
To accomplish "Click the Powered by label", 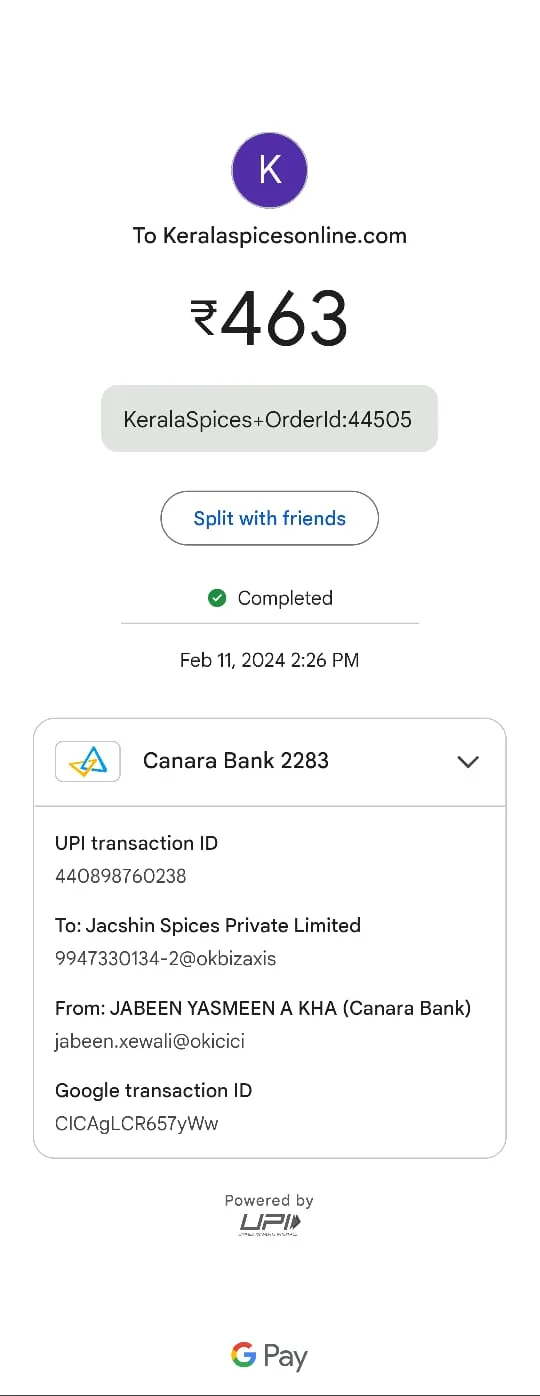I will click(x=269, y=1200).
